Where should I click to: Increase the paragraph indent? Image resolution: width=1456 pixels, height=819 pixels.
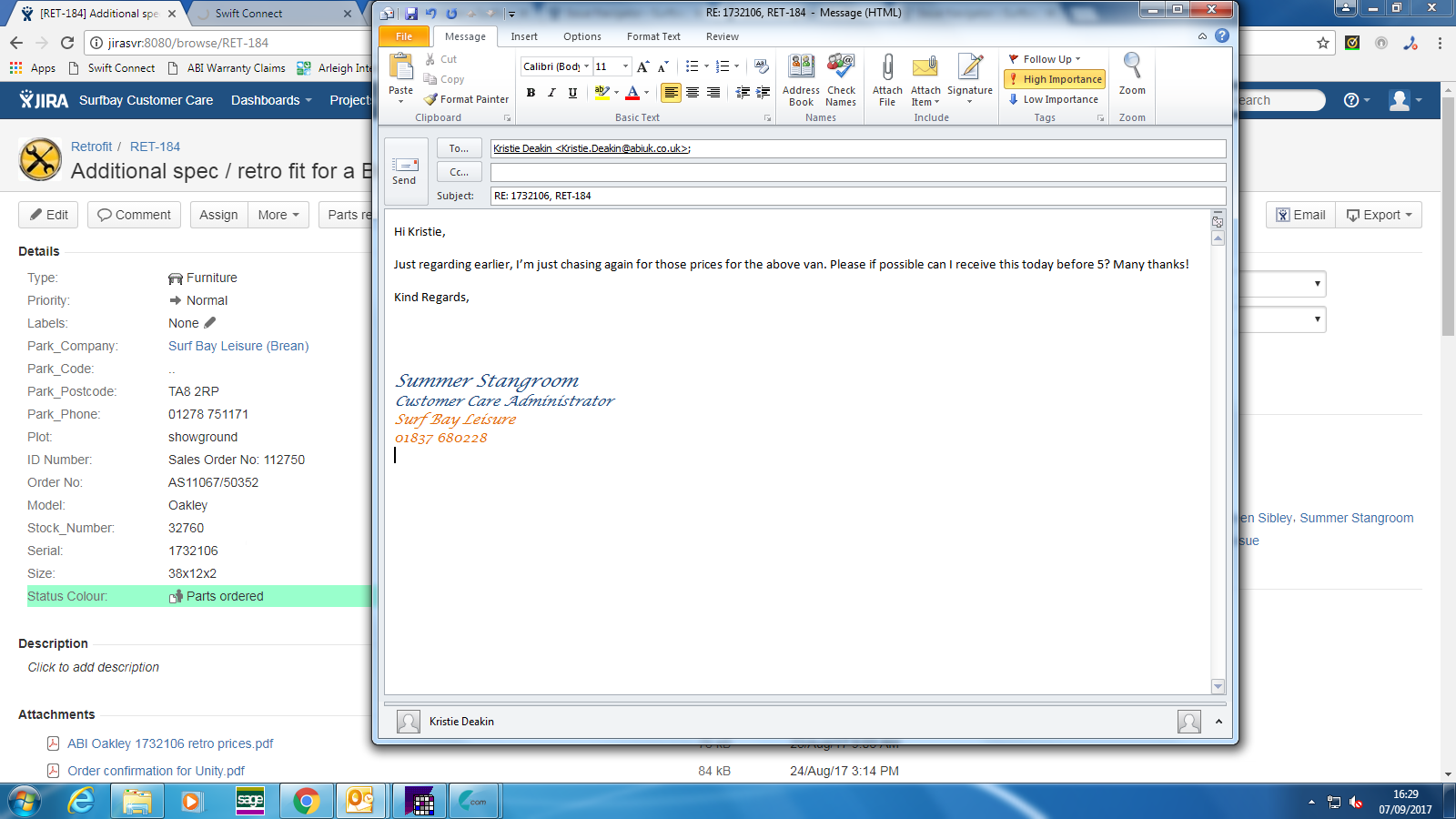(x=763, y=93)
